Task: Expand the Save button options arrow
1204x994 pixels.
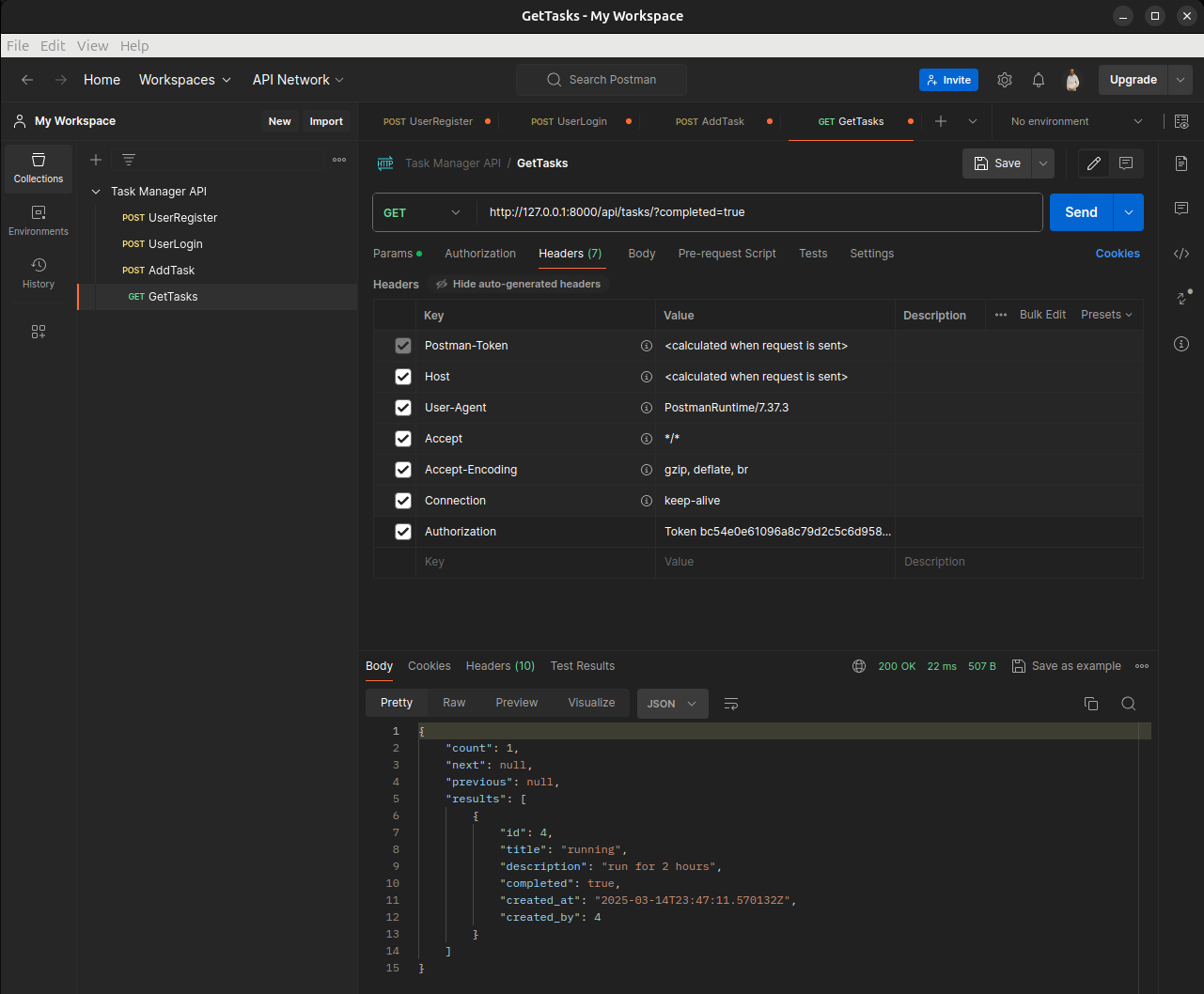Action: click(x=1042, y=163)
